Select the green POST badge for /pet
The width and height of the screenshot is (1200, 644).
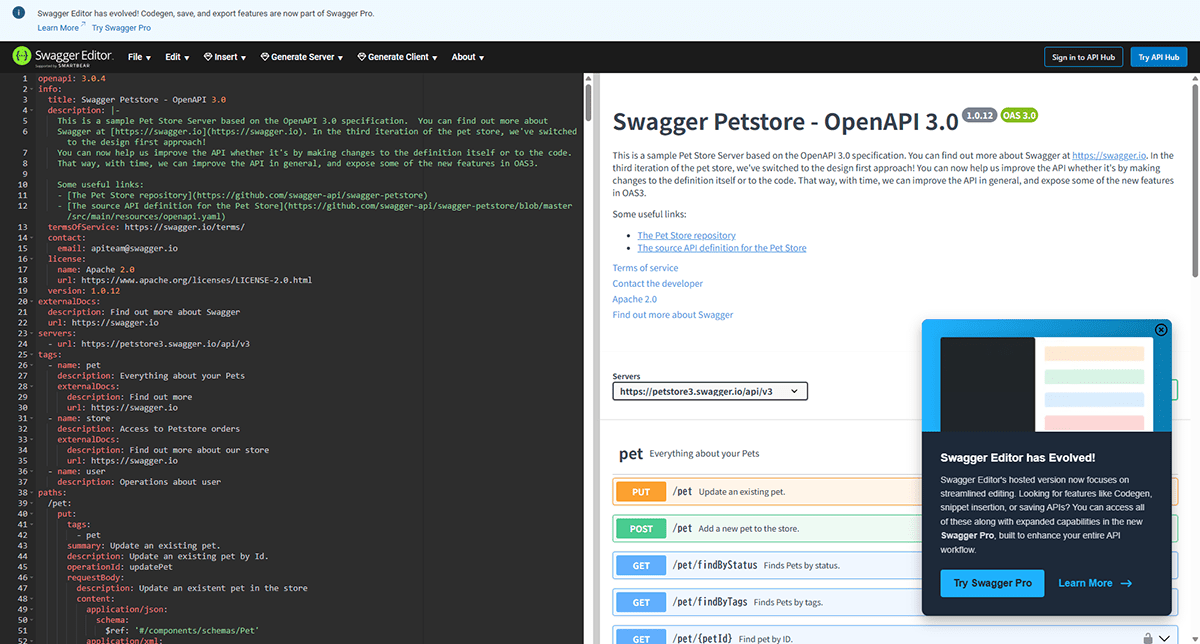pyautogui.click(x=640, y=528)
